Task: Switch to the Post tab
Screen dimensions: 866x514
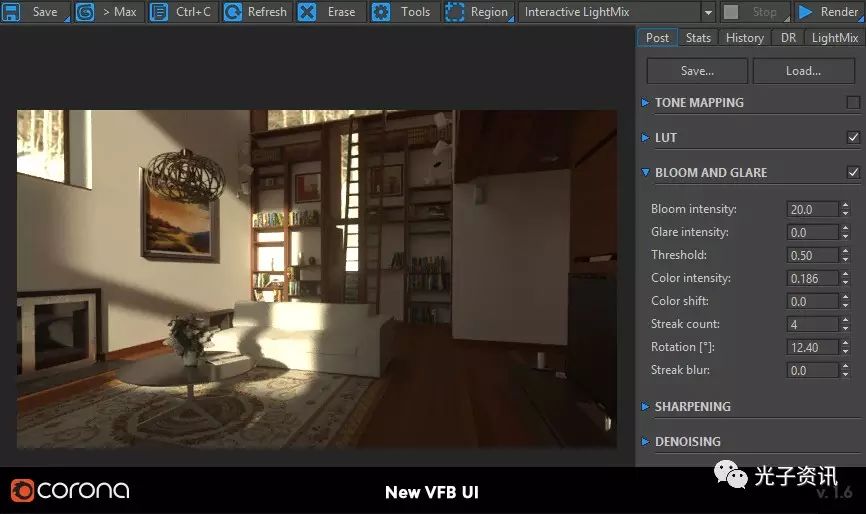Action: (x=657, y=38)
